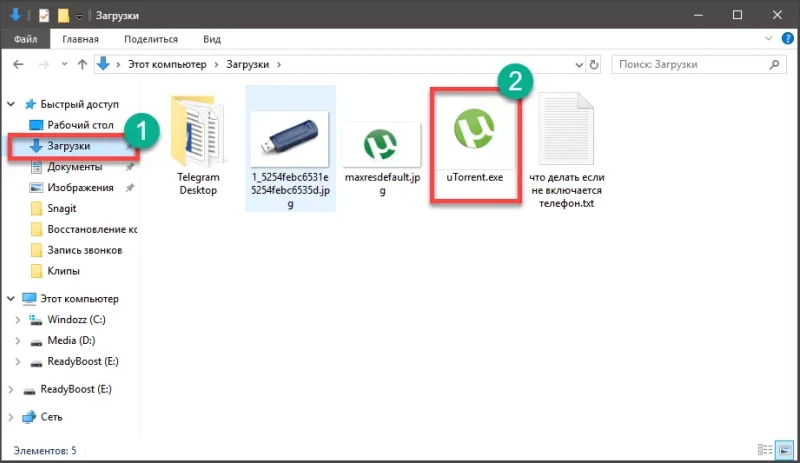
Task: Switch to large icons view in status bar
Action: (783, 450)
